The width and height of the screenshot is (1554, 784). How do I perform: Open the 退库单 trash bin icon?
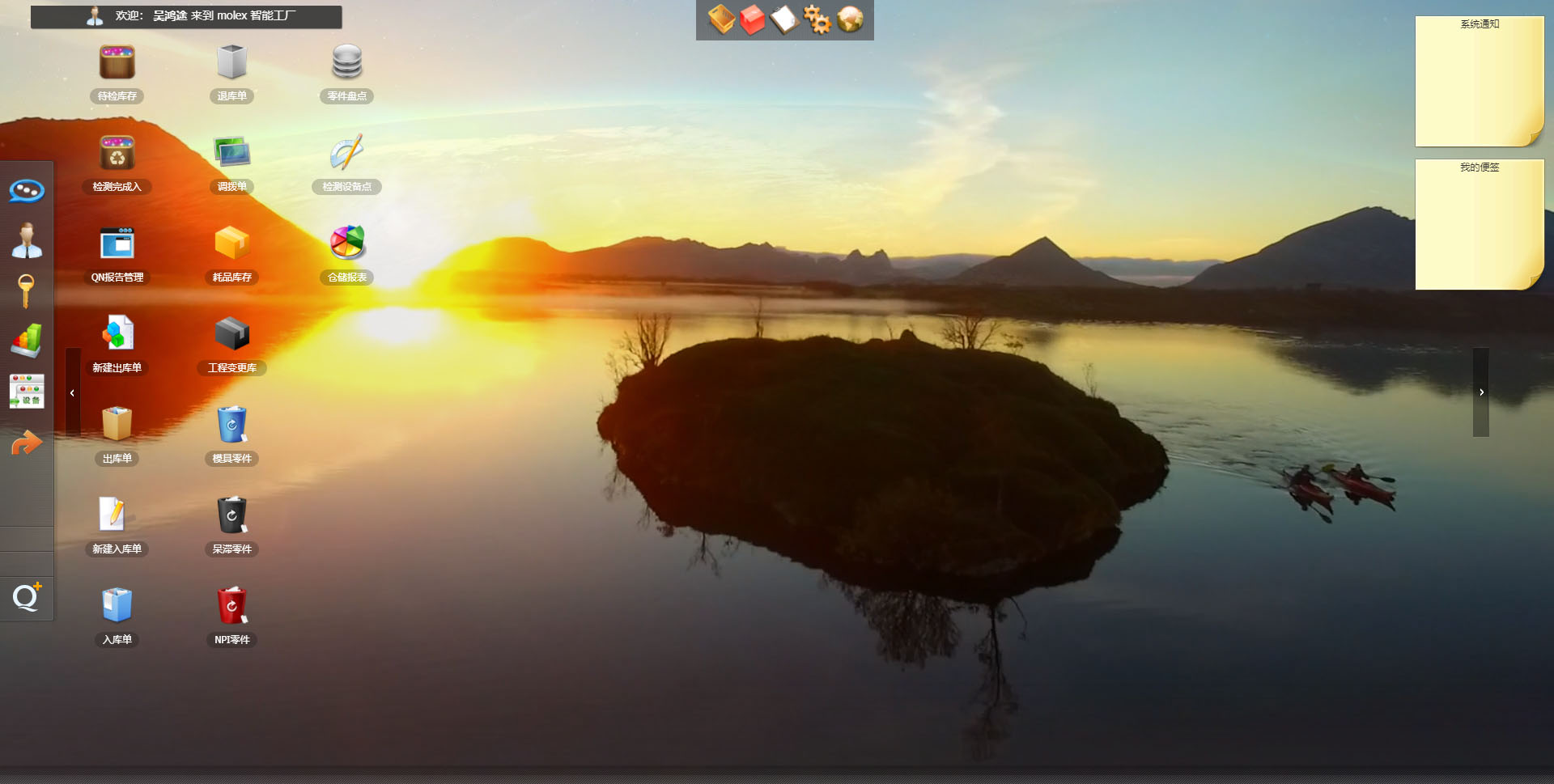coord(231,64)
